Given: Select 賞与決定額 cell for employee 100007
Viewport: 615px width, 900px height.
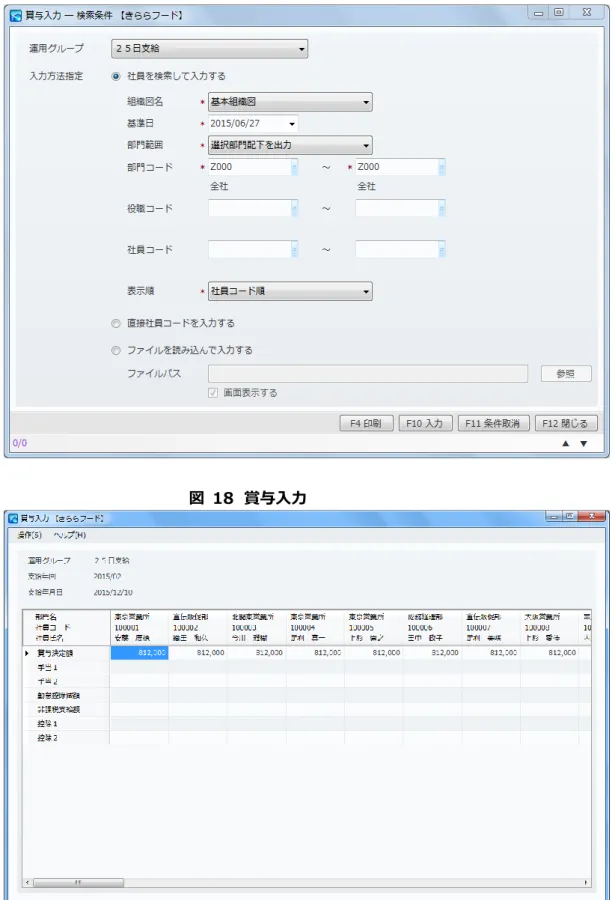Looking at the screenshot, I should [x=490, y=653].
